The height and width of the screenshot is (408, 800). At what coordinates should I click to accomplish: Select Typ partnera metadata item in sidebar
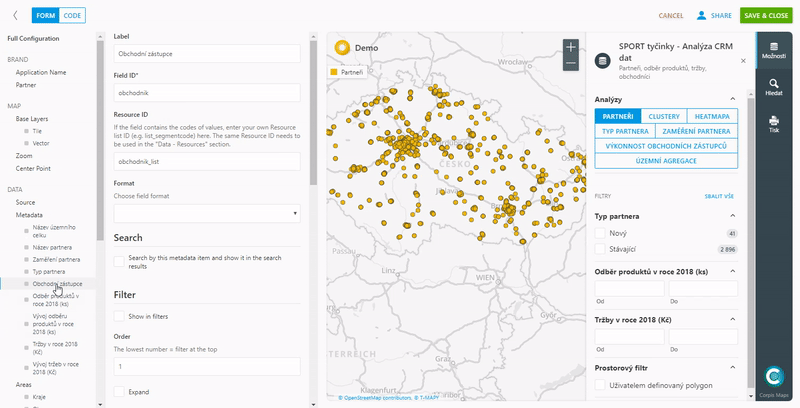[48, 271]
